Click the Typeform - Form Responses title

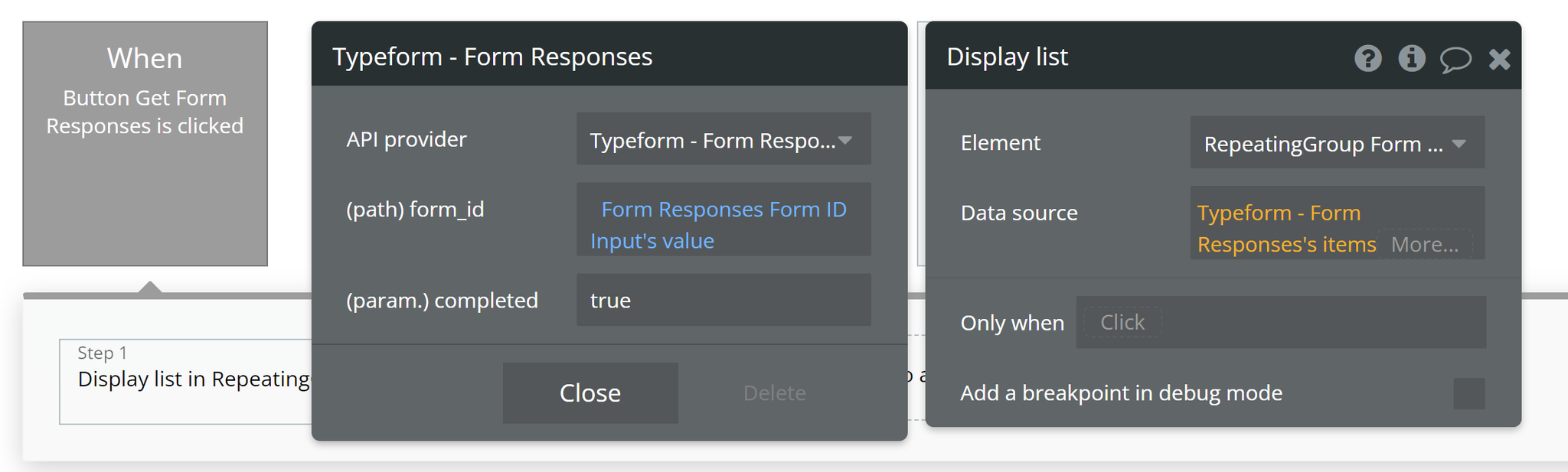pyautogui.click(x=492, y=57)
